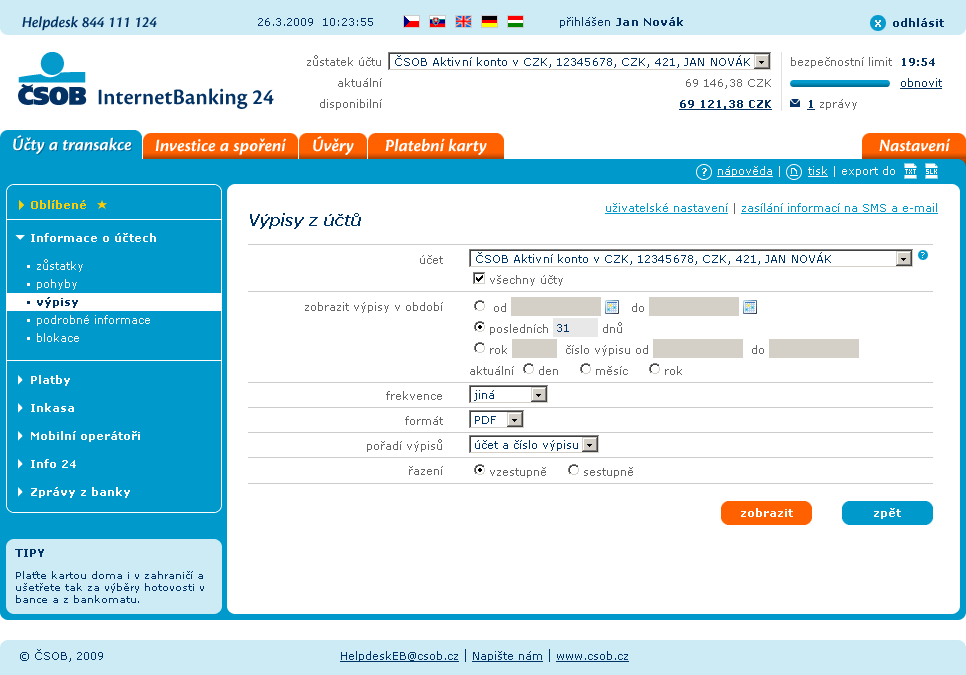
Task: Export to TXT file icon
Action: point(910,171)
